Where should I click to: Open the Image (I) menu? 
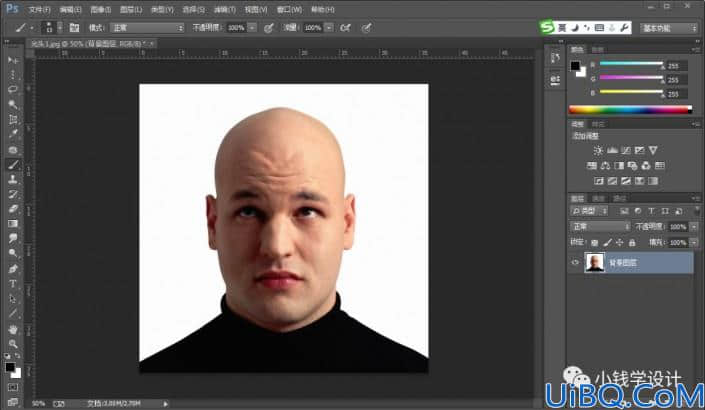pyautogui.click(x=101, y=9)
